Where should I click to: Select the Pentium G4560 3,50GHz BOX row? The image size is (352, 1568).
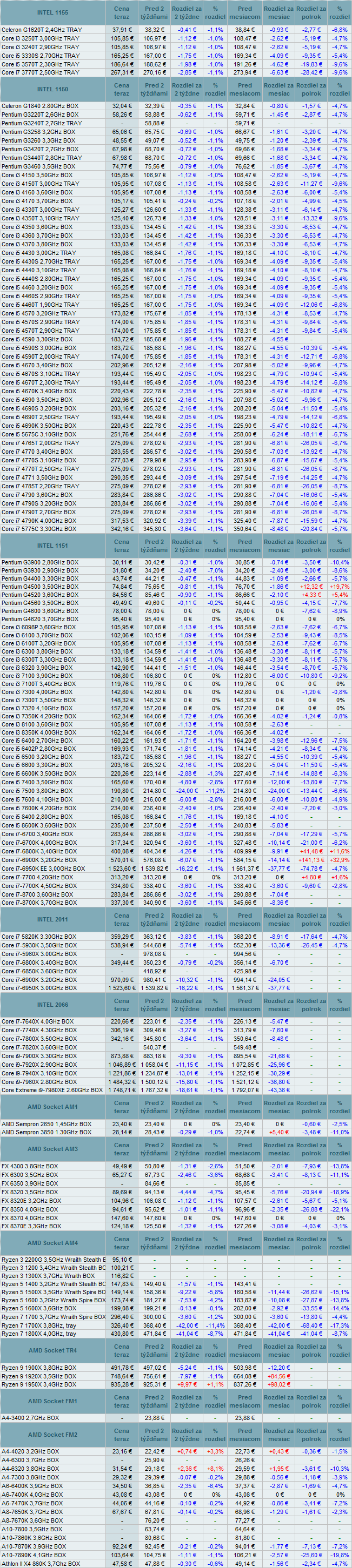coord(176,603)
